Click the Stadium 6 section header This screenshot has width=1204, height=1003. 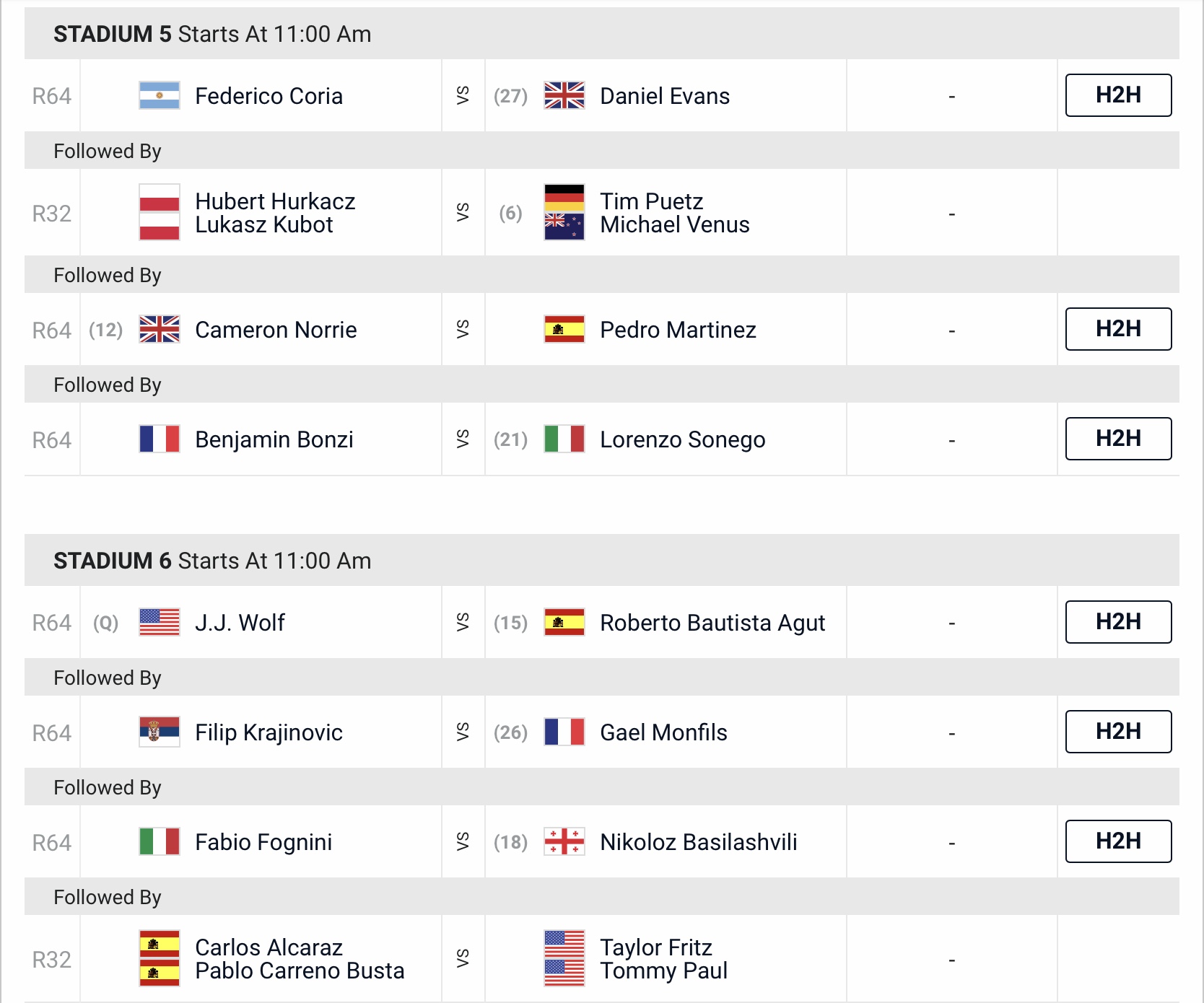(602, 560)
